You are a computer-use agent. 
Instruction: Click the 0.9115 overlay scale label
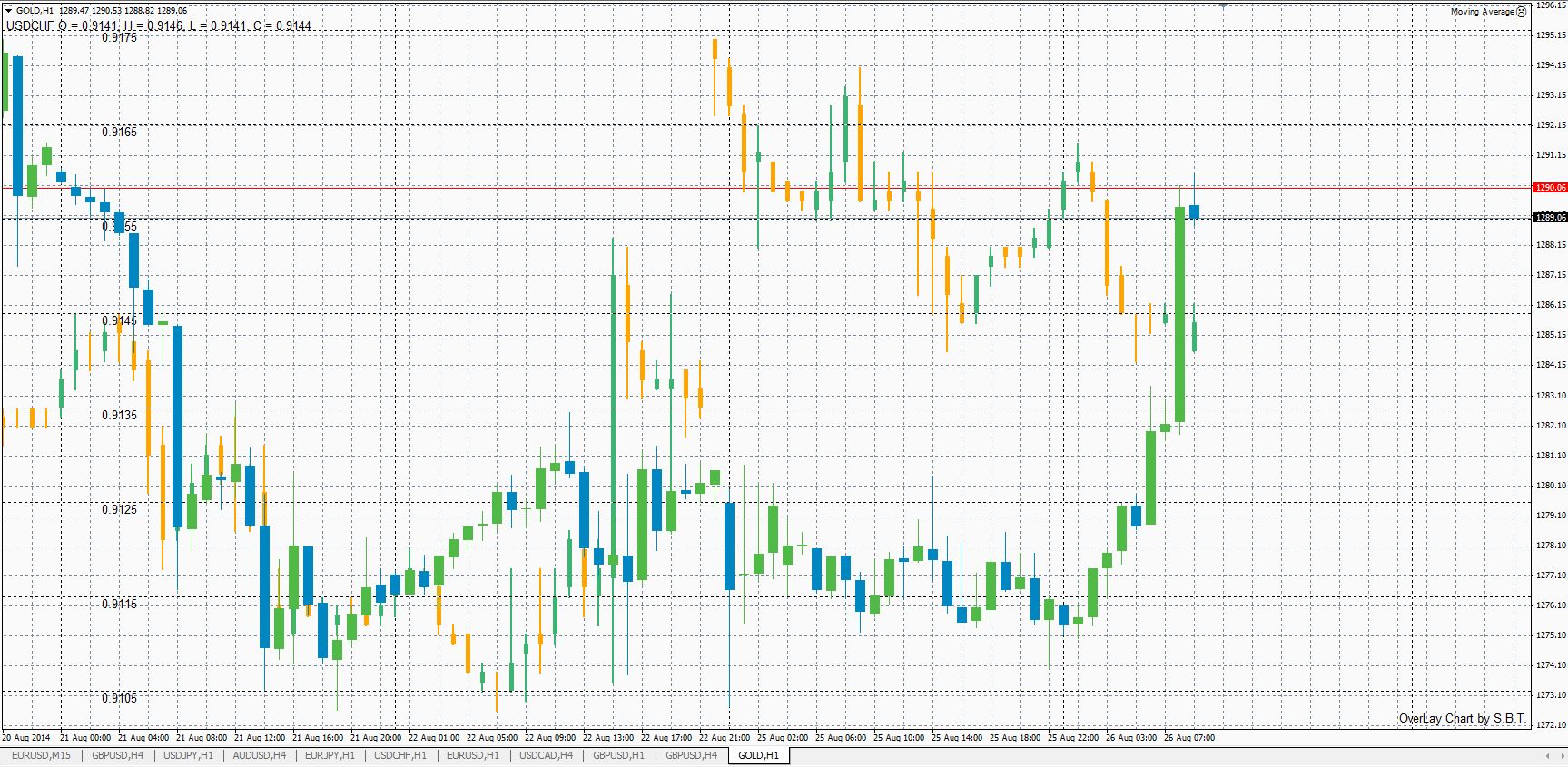point(120,604)
